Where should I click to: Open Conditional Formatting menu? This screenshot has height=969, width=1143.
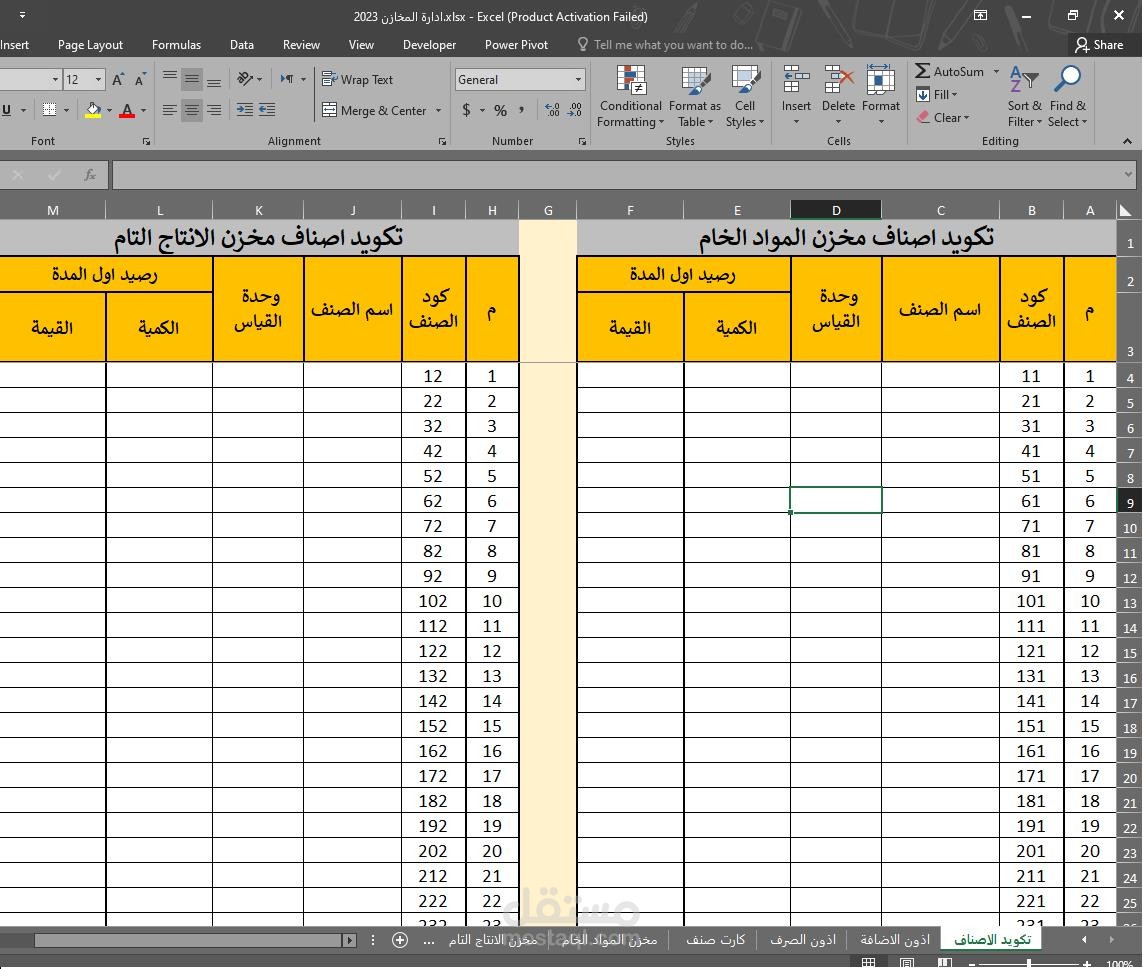point(631,96)
